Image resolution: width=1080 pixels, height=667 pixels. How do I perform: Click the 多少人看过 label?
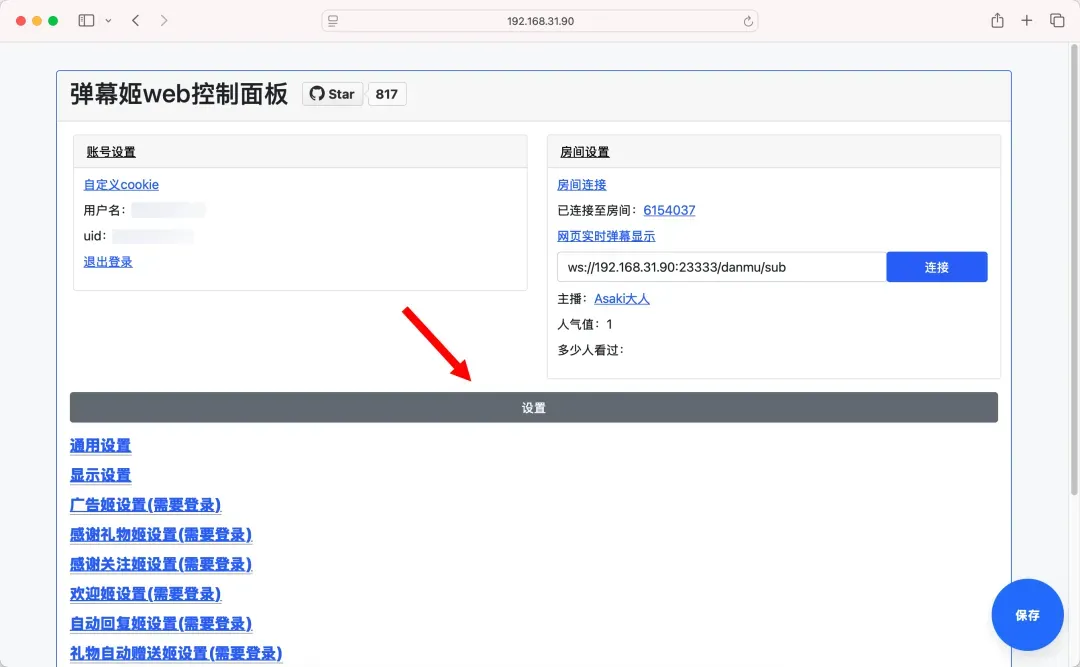pyautogui.click(x=590, y=349)
